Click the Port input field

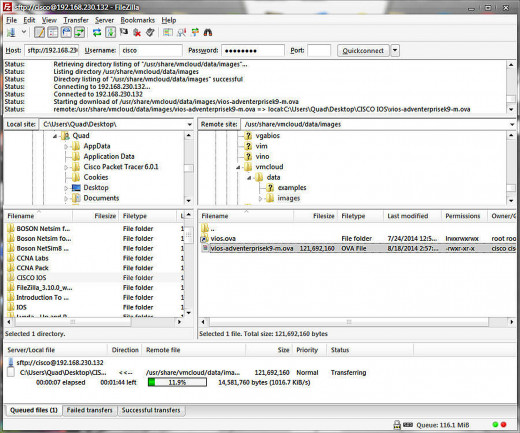pyautogui.click(x=319, y=50)
